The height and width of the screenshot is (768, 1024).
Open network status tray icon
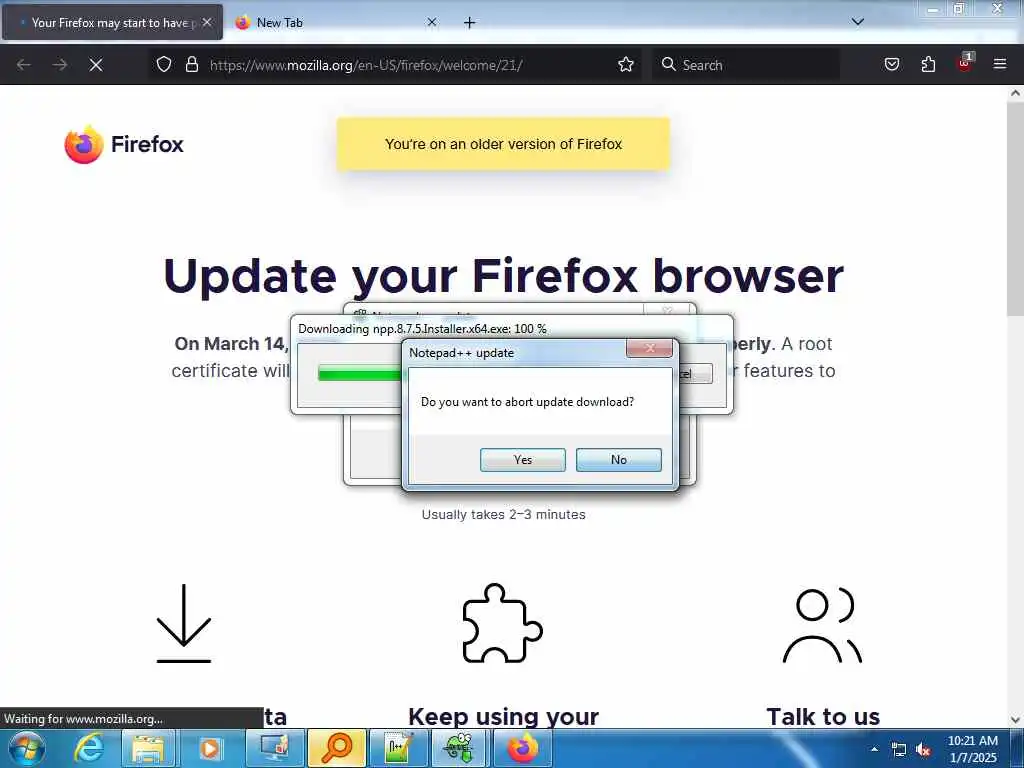tap(899, 750)
